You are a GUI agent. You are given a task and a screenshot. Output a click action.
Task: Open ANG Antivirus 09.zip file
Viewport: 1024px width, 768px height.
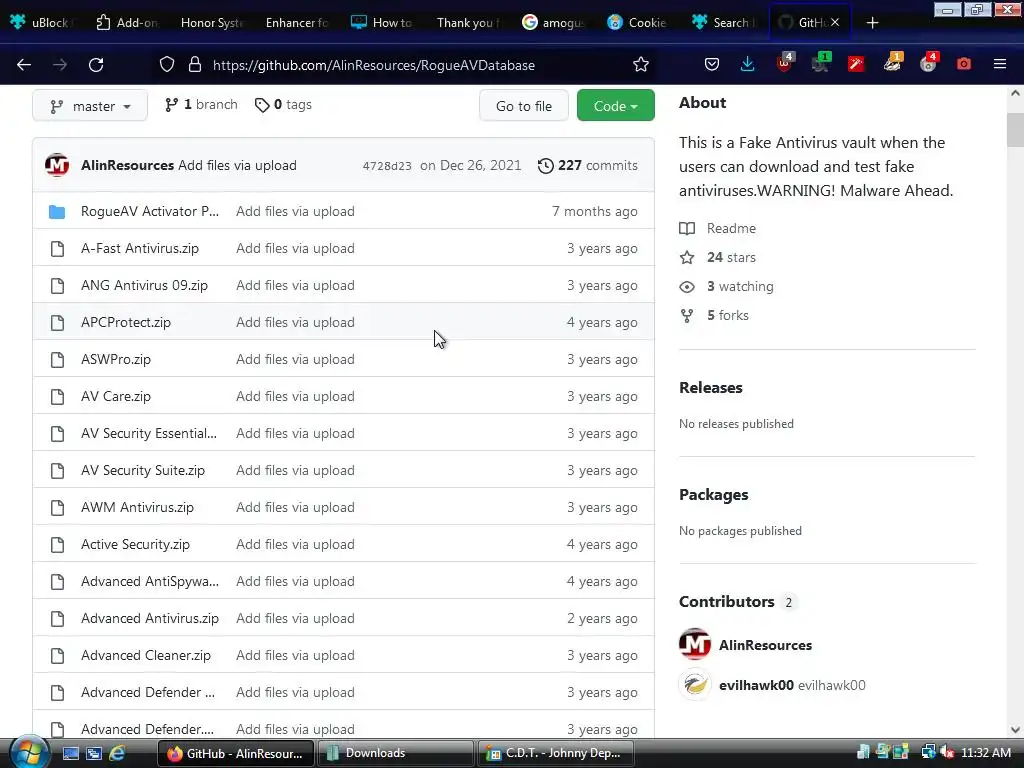pyautogui.click(x=144, y=285)
